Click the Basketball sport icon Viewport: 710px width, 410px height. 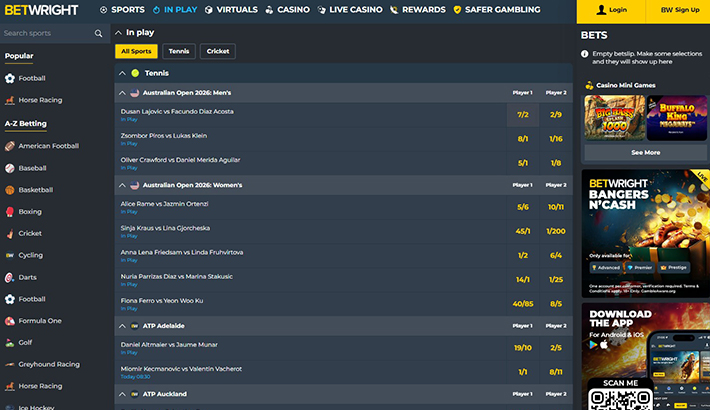[x=10, y=190]
